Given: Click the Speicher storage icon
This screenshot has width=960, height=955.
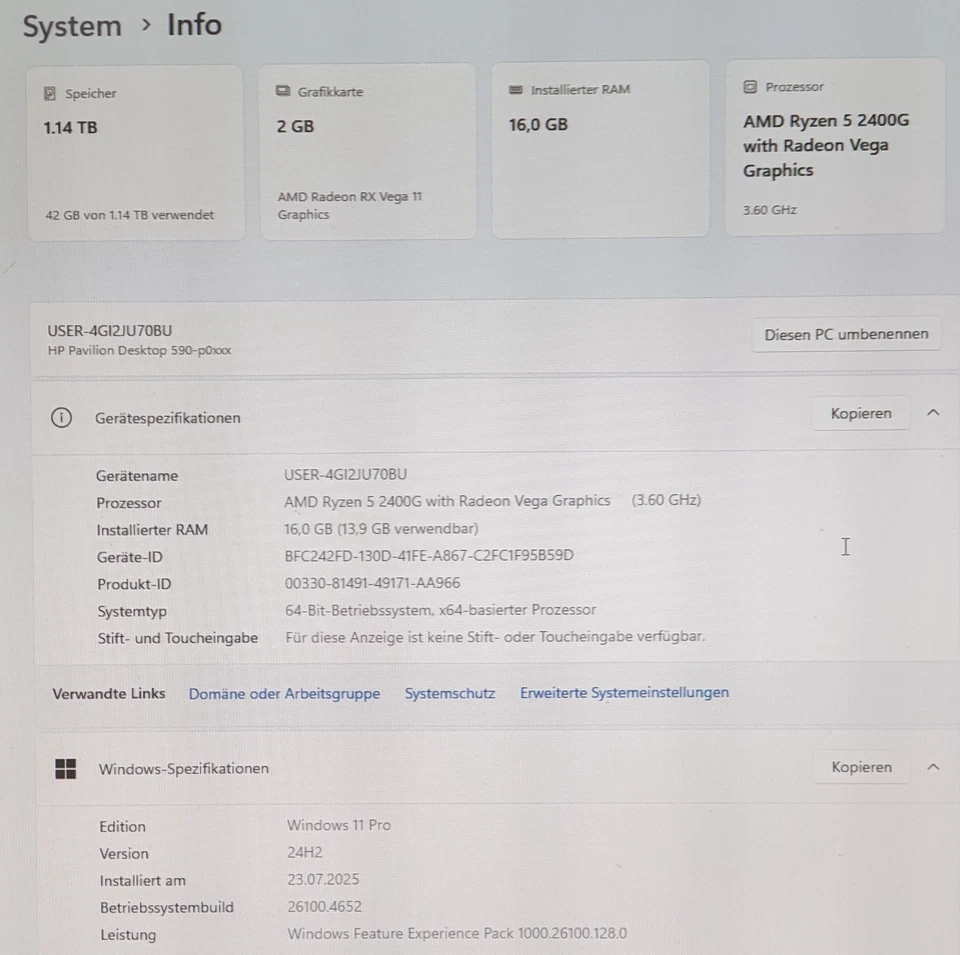Looking at the screenshot, I should coord(49,92).
